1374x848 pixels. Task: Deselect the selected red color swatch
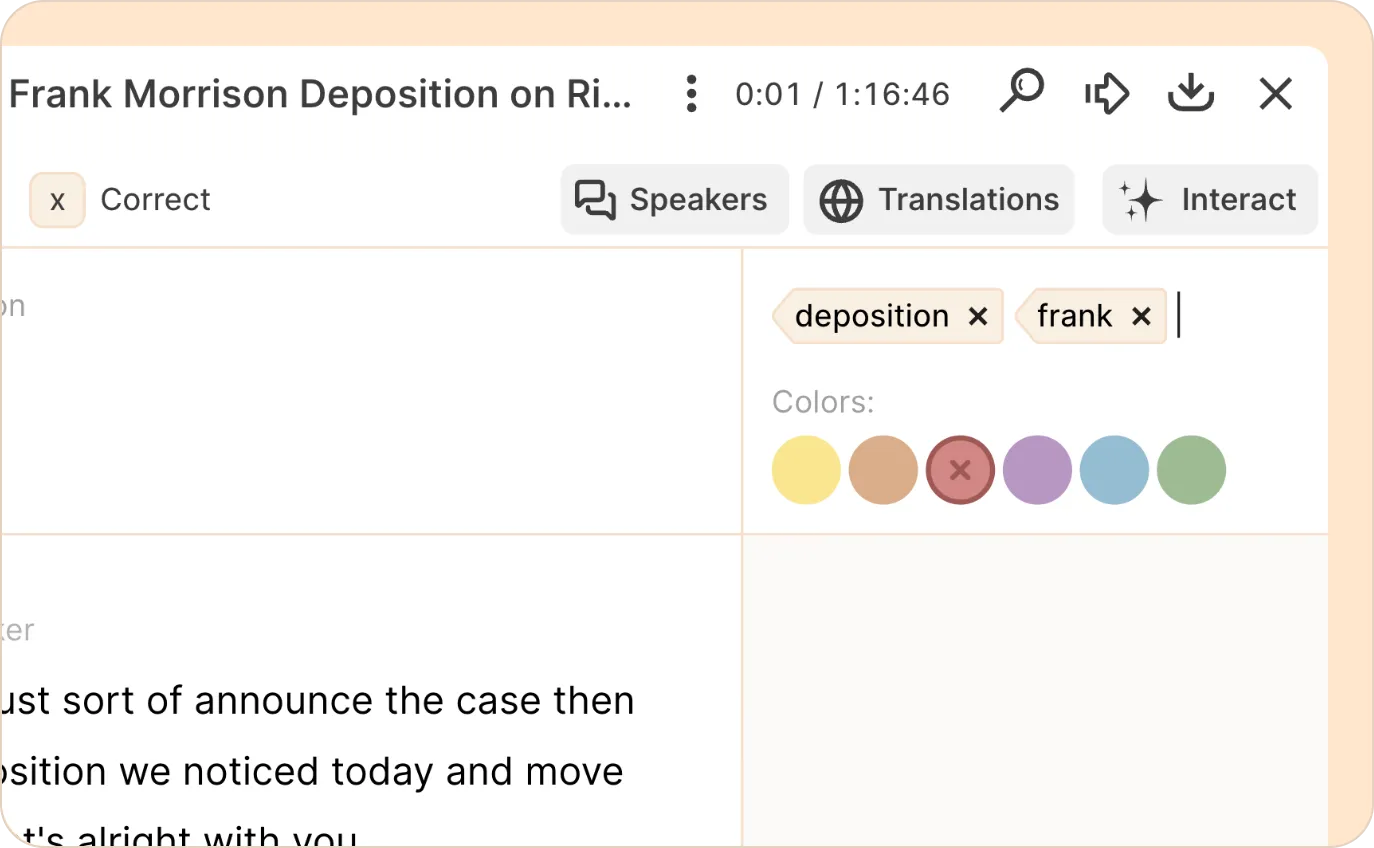960,470
